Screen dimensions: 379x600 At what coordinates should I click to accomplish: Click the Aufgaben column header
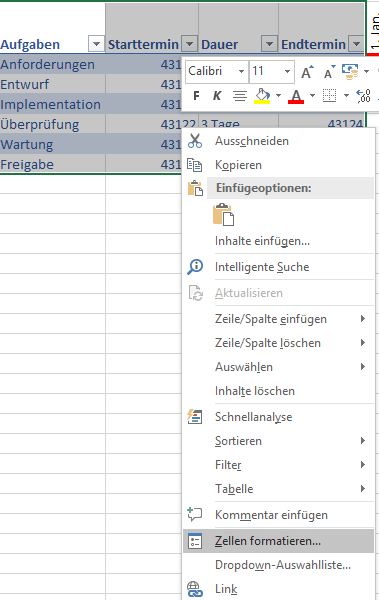click(x=30, y=44)
